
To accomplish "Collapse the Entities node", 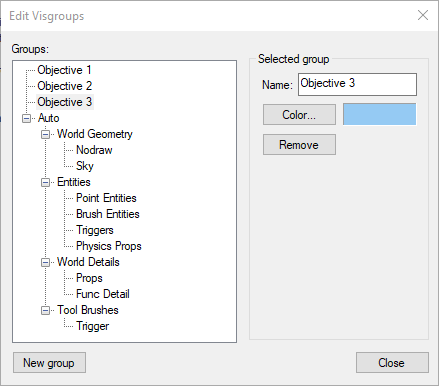I will pyautogui.click(x=45, y=182).
